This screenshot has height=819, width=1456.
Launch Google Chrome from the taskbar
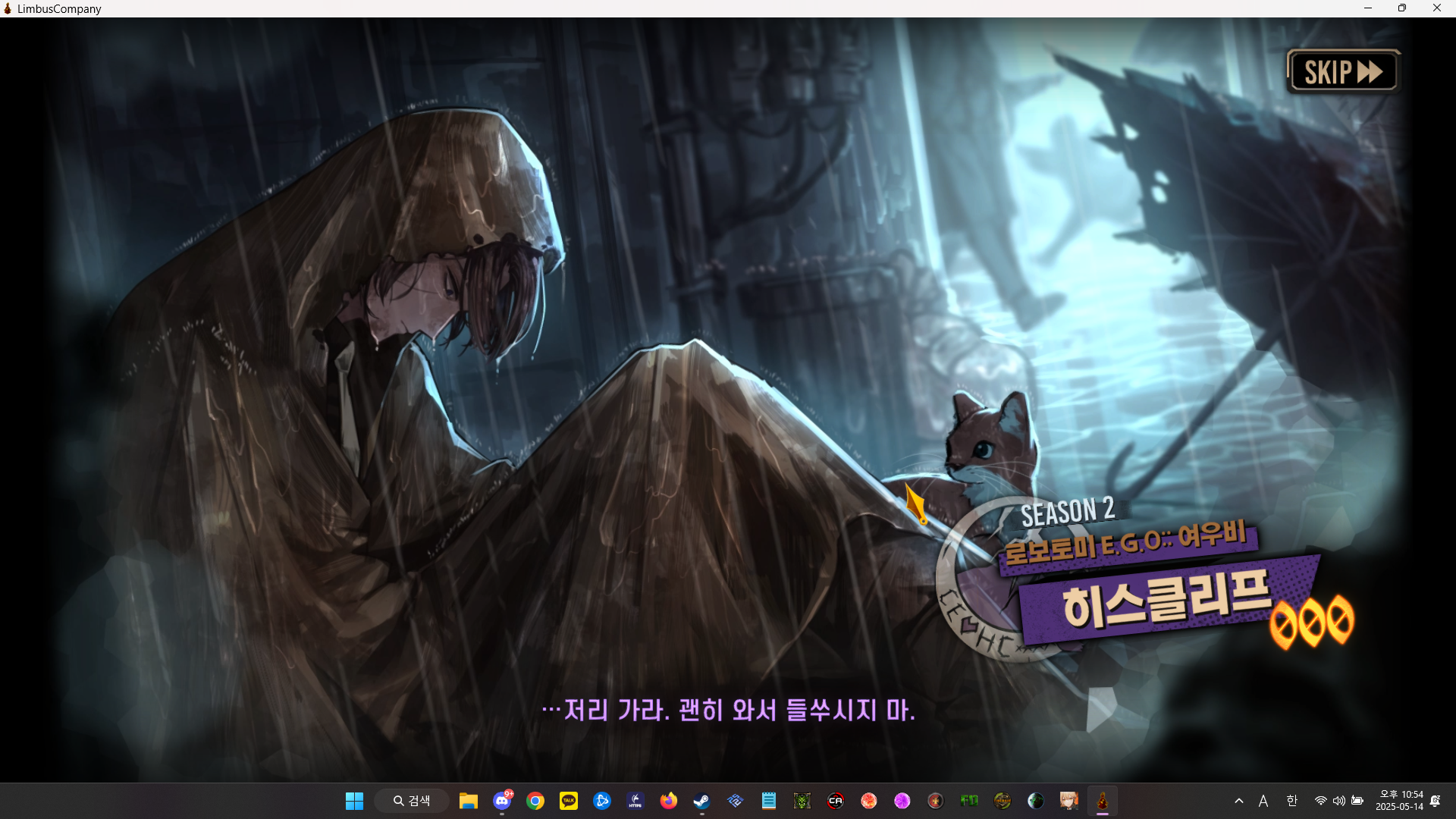(535, 801)
